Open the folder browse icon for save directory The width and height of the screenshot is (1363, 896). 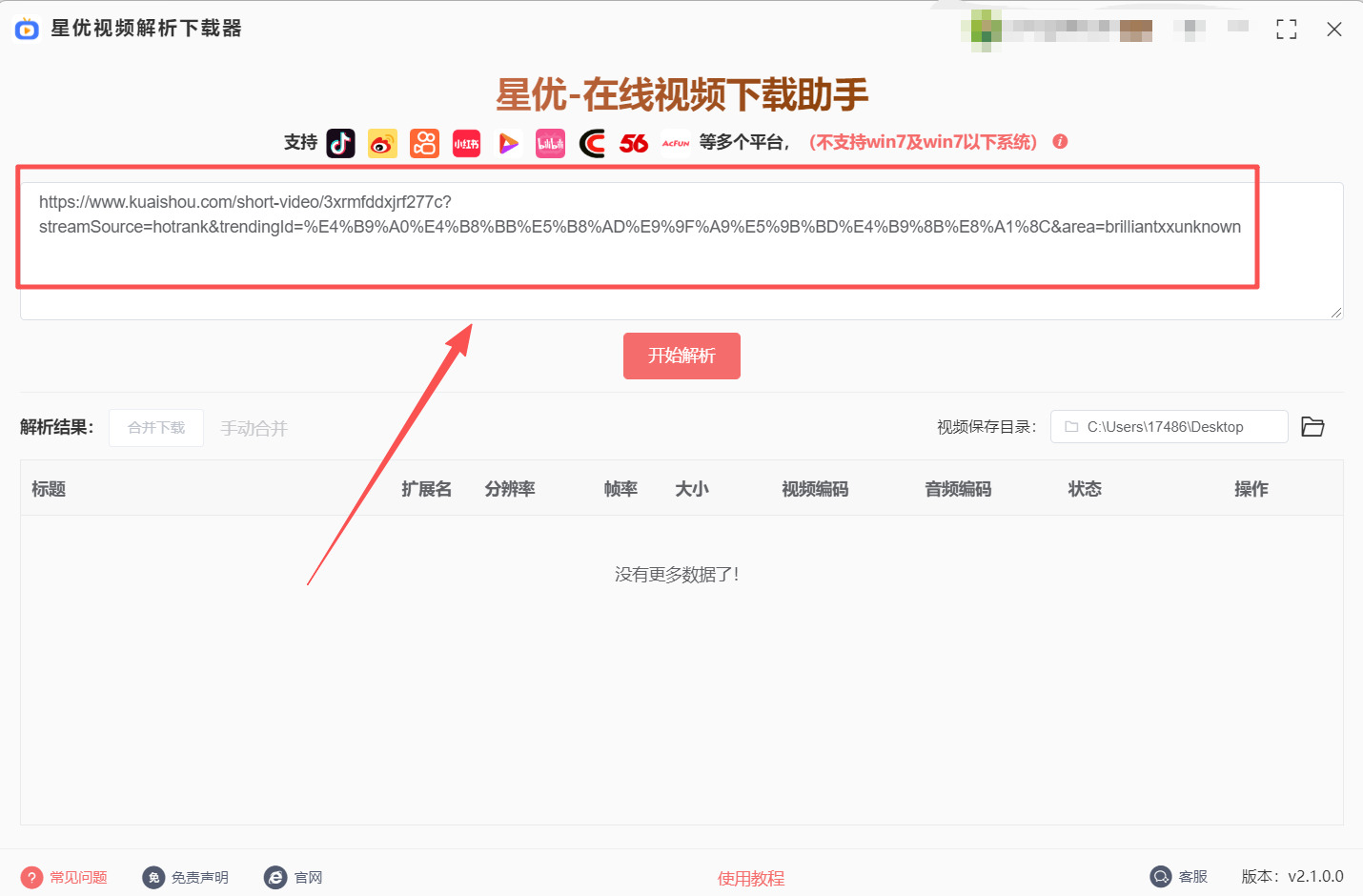pyautogui.click(x=1312, y=426)
